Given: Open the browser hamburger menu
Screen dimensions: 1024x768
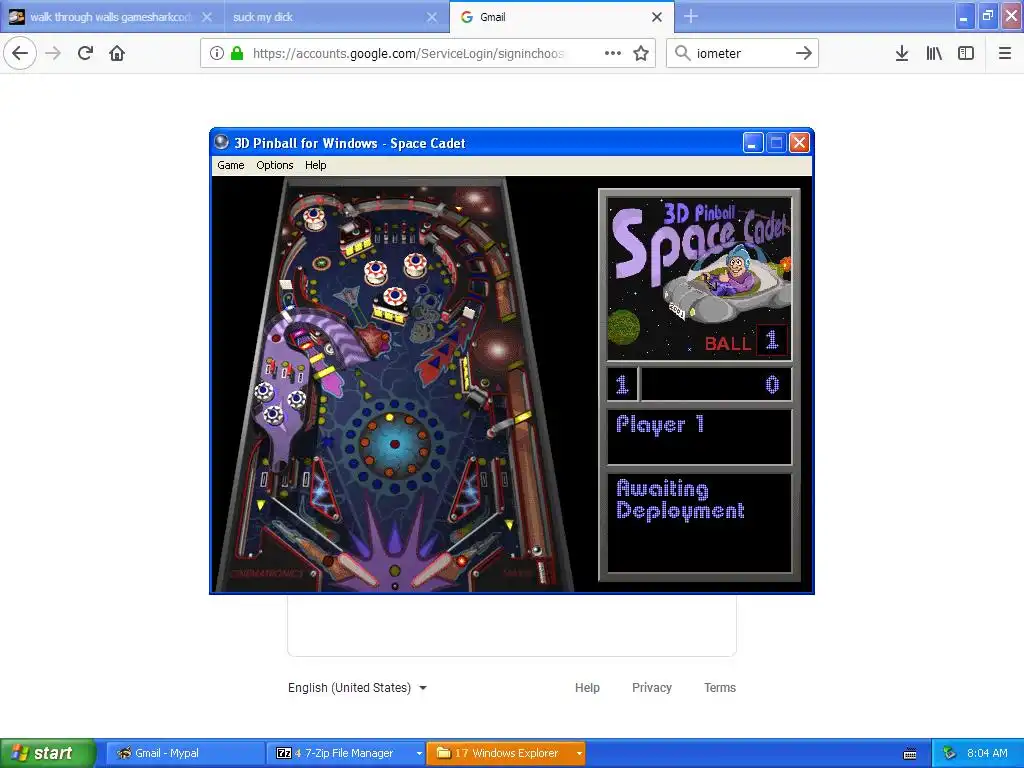Looking at the screenshot, I should (1004, 53).
